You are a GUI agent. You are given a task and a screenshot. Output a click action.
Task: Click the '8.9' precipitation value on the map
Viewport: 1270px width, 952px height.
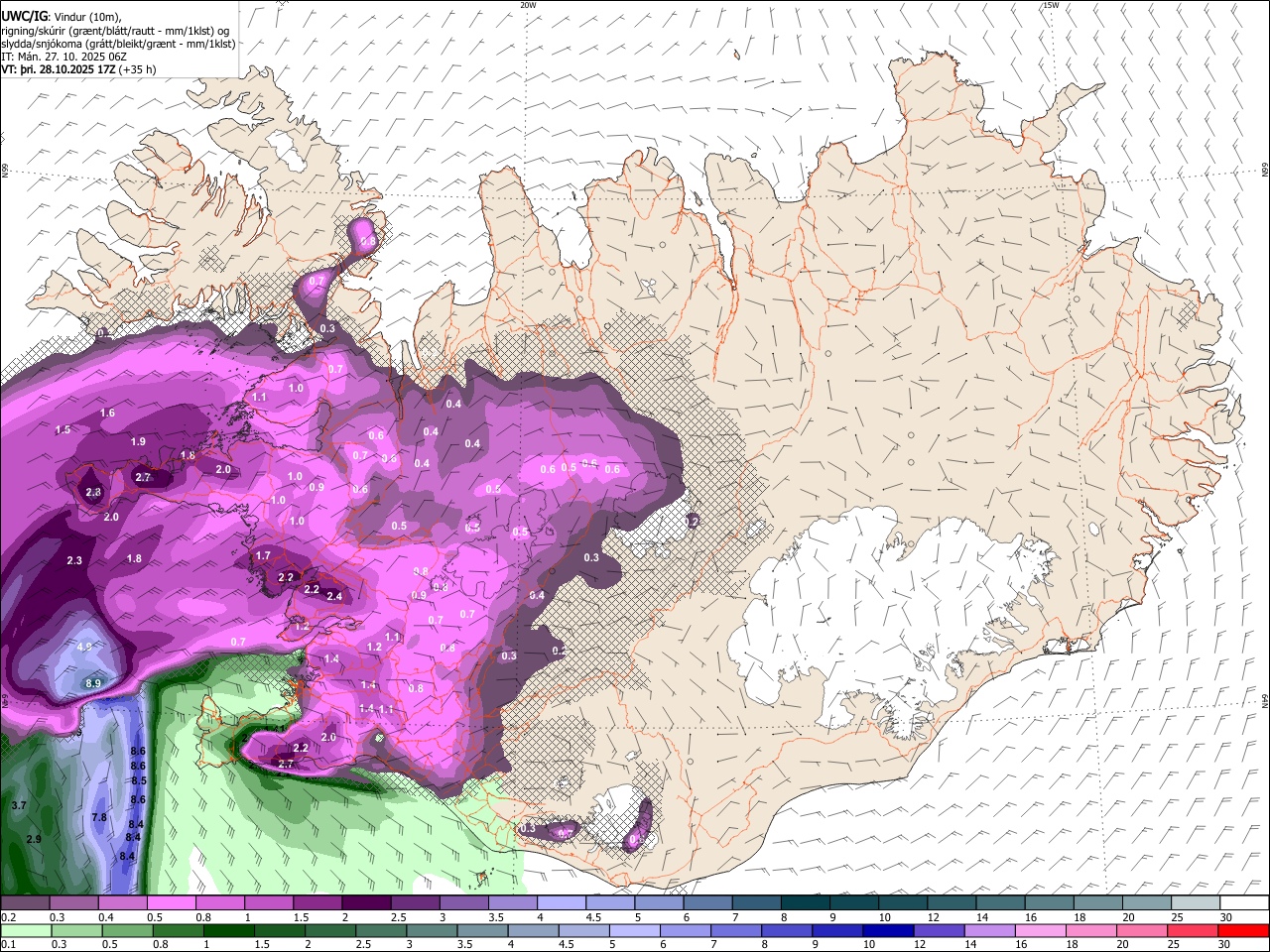(x=93, y=683)
